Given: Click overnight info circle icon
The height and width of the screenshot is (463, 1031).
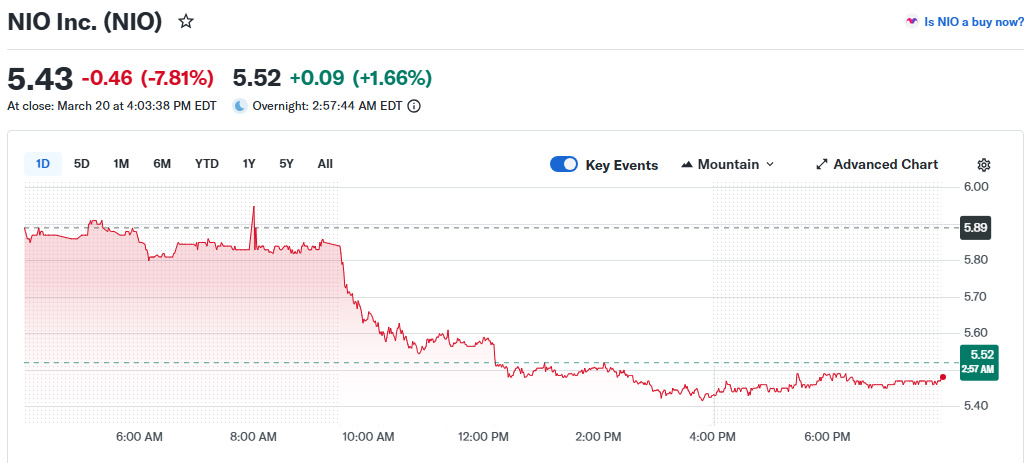Looking at the screenshot, I should point(414,106).
